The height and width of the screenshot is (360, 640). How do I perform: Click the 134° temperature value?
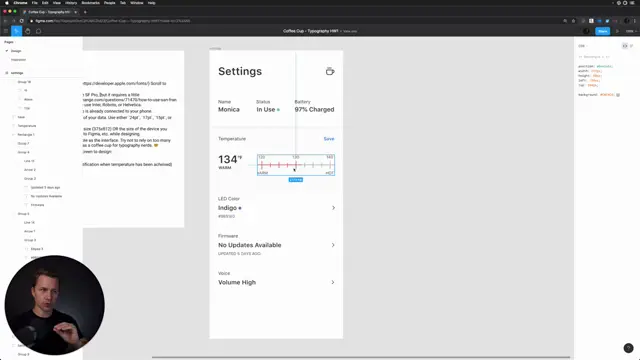tap(230, 159)
